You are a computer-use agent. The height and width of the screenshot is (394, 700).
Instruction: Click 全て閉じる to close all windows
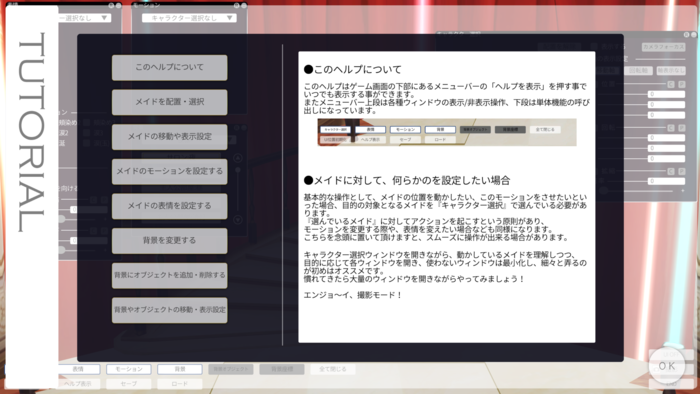(333, 369)
